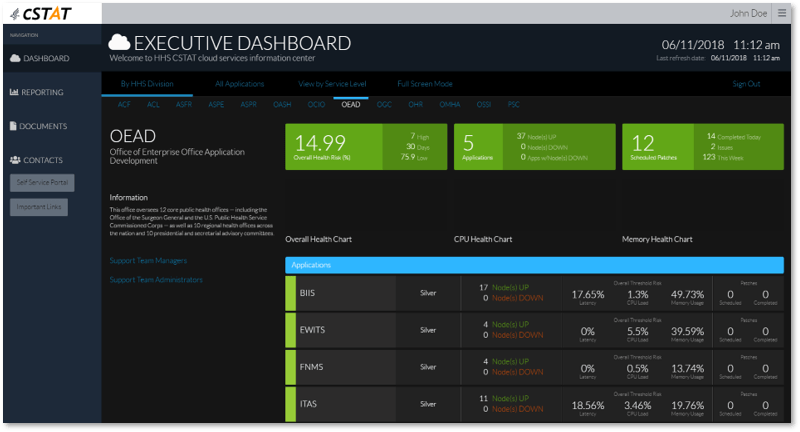
Task: Click the Executive Dashboard cloud icon
Action: tap(119, 43)
